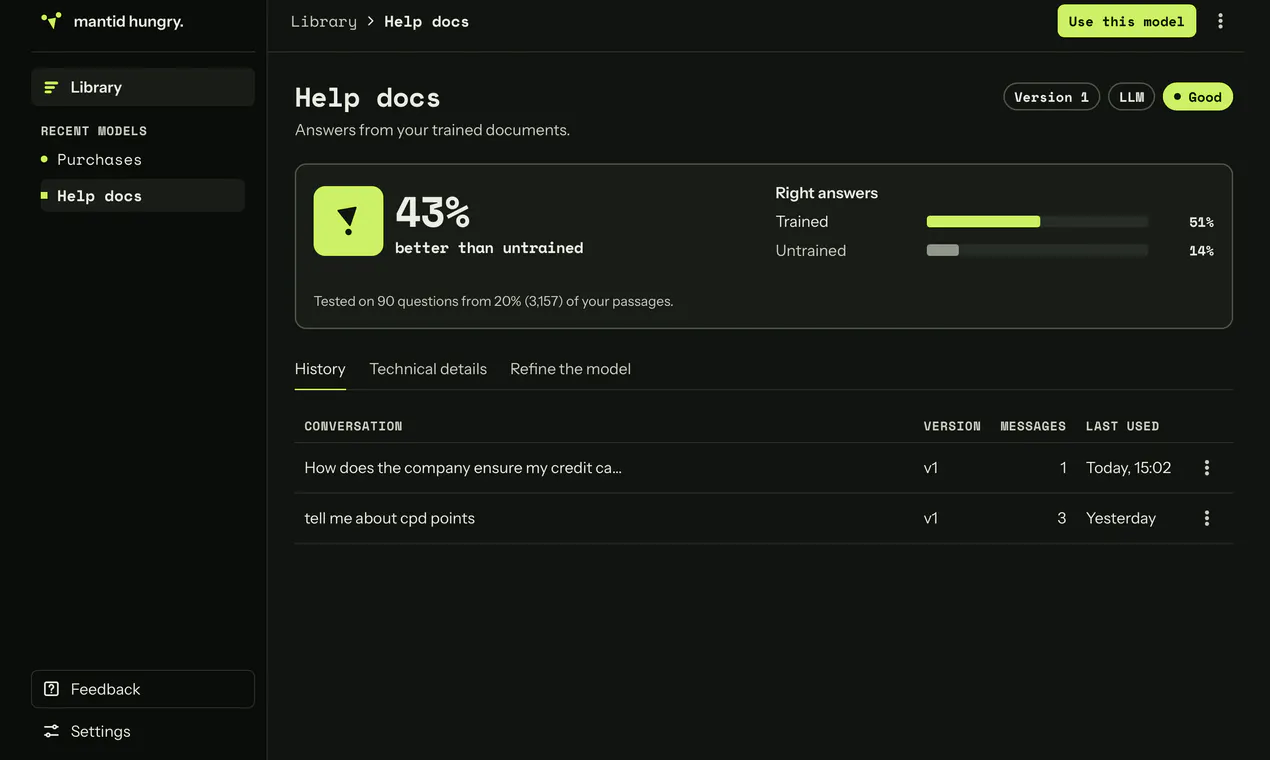Click 'Answers from your trained documents' subtitle
Viewport: 1270px width, 760px height.
pos(432,130)
